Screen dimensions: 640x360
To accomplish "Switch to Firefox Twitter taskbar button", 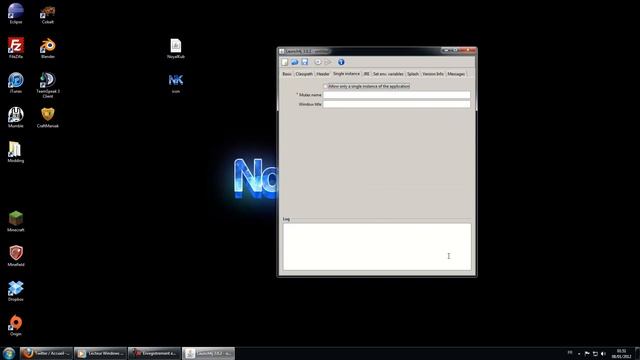I will point(46,353).
